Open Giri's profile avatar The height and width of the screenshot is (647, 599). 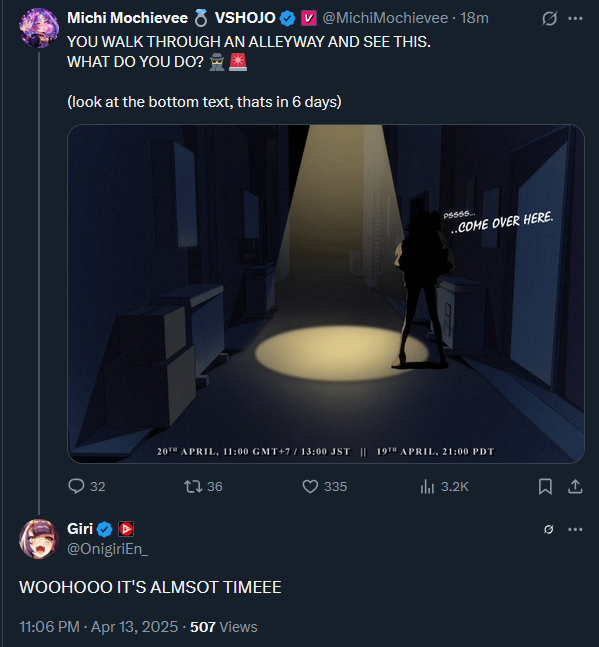coord(39,539)
